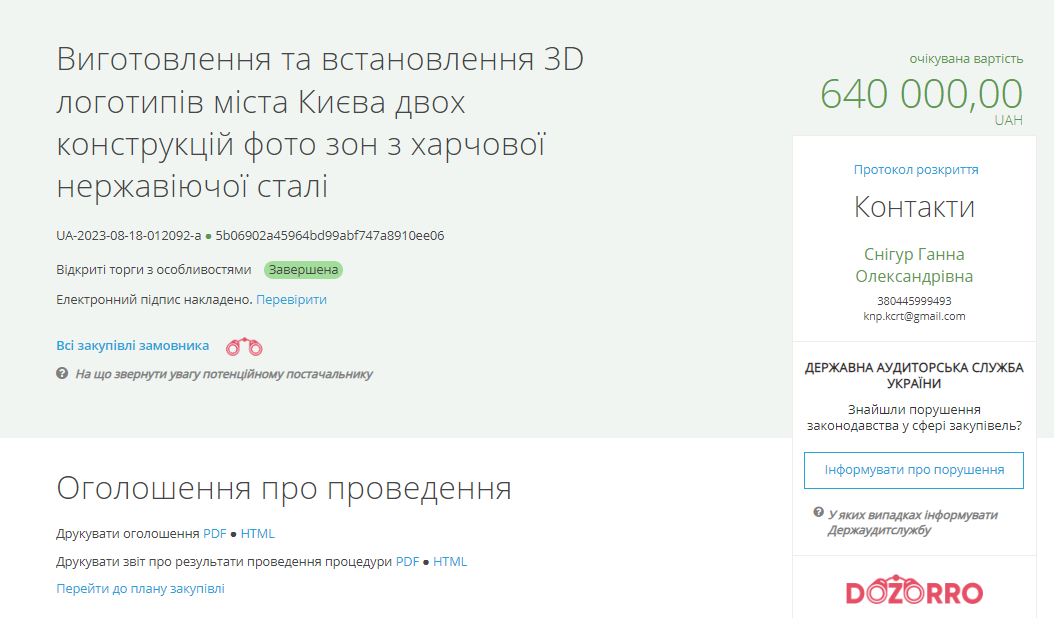The image size is (1054, 618).
Task: Click the contact phone number 380445999493
Action: click(914, 301)
